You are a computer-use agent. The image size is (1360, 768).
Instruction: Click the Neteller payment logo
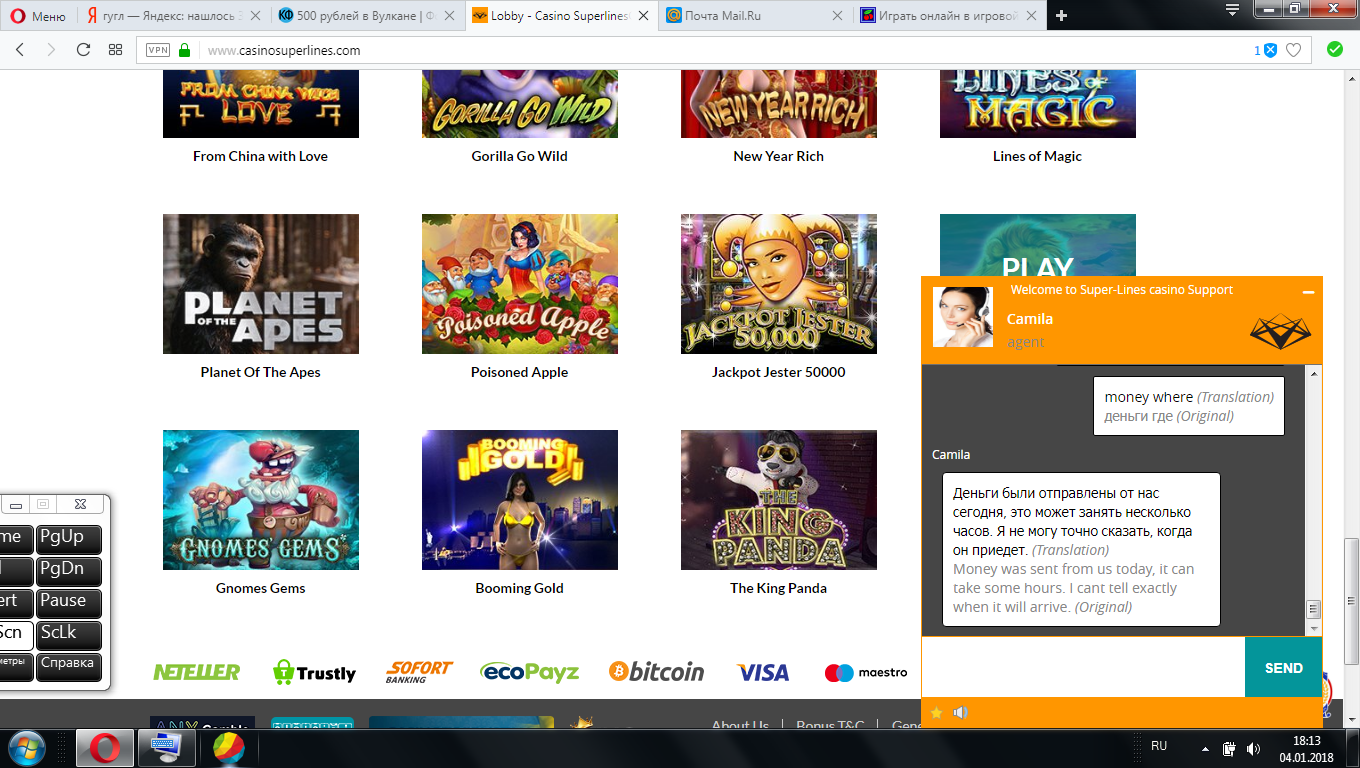[x=196, y=672]
